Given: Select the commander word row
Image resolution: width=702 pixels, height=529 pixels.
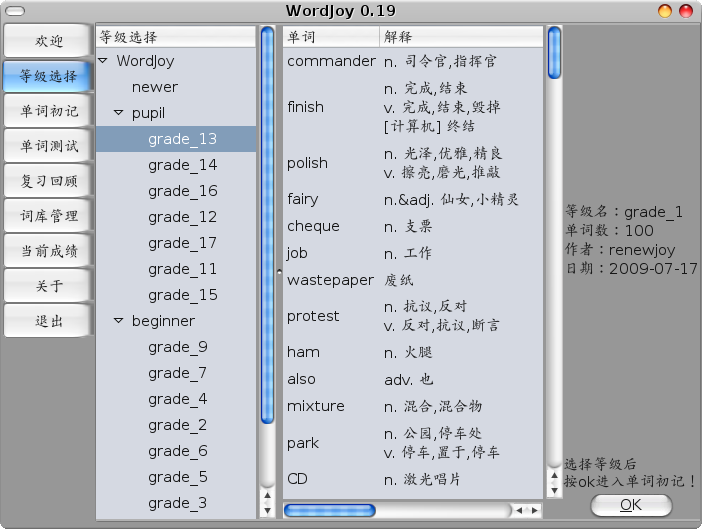Looking at the screenshot, I should (331, 61).
